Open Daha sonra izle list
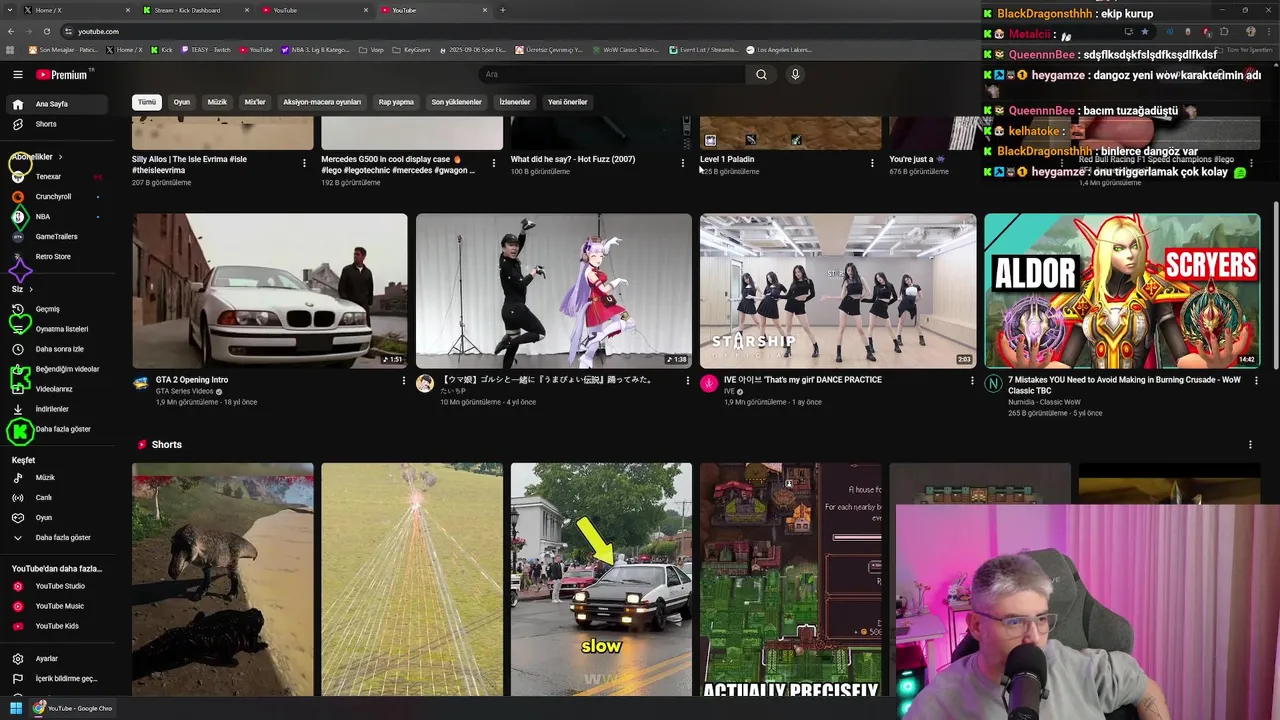 click(x=56, y=349)
